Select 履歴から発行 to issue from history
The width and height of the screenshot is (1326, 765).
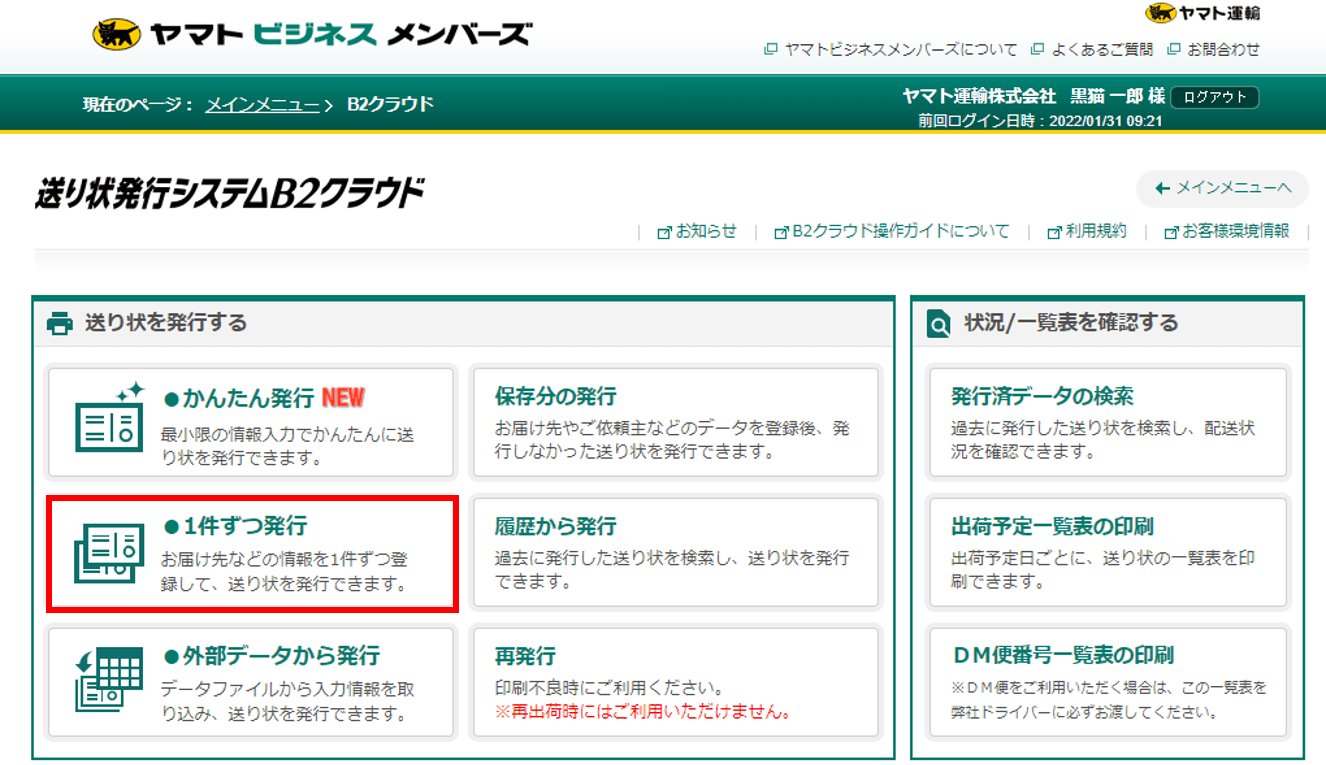675,551
